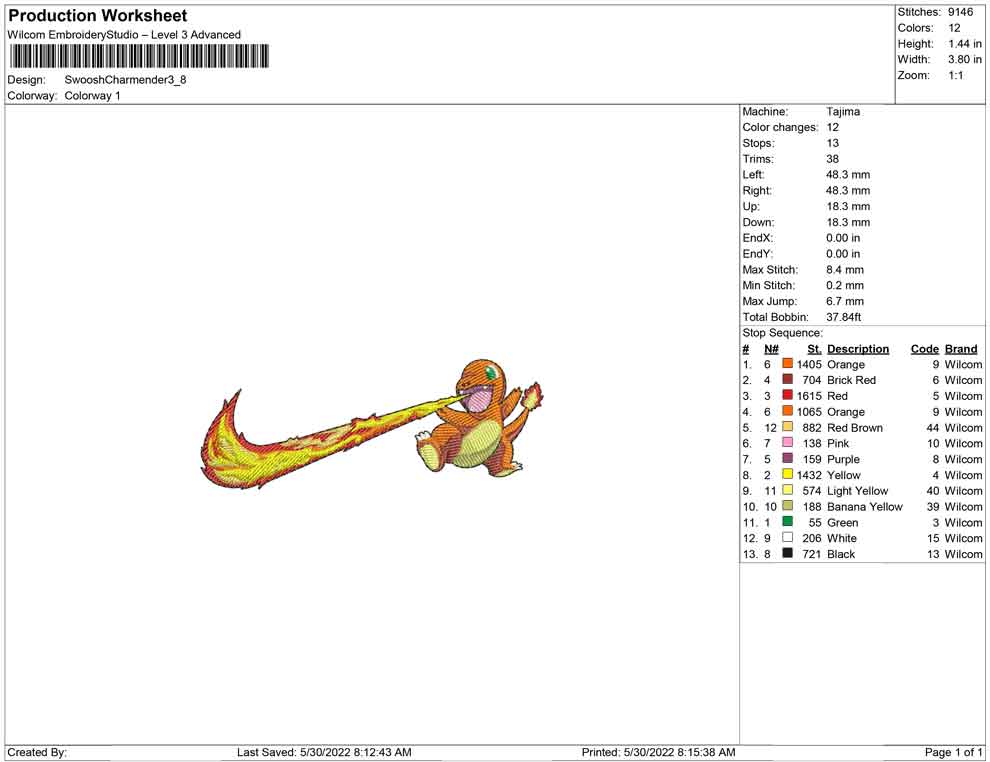Click the Description column header
Image resolution: width=990 pixels, height=762 pixels.
click(858, 348)
